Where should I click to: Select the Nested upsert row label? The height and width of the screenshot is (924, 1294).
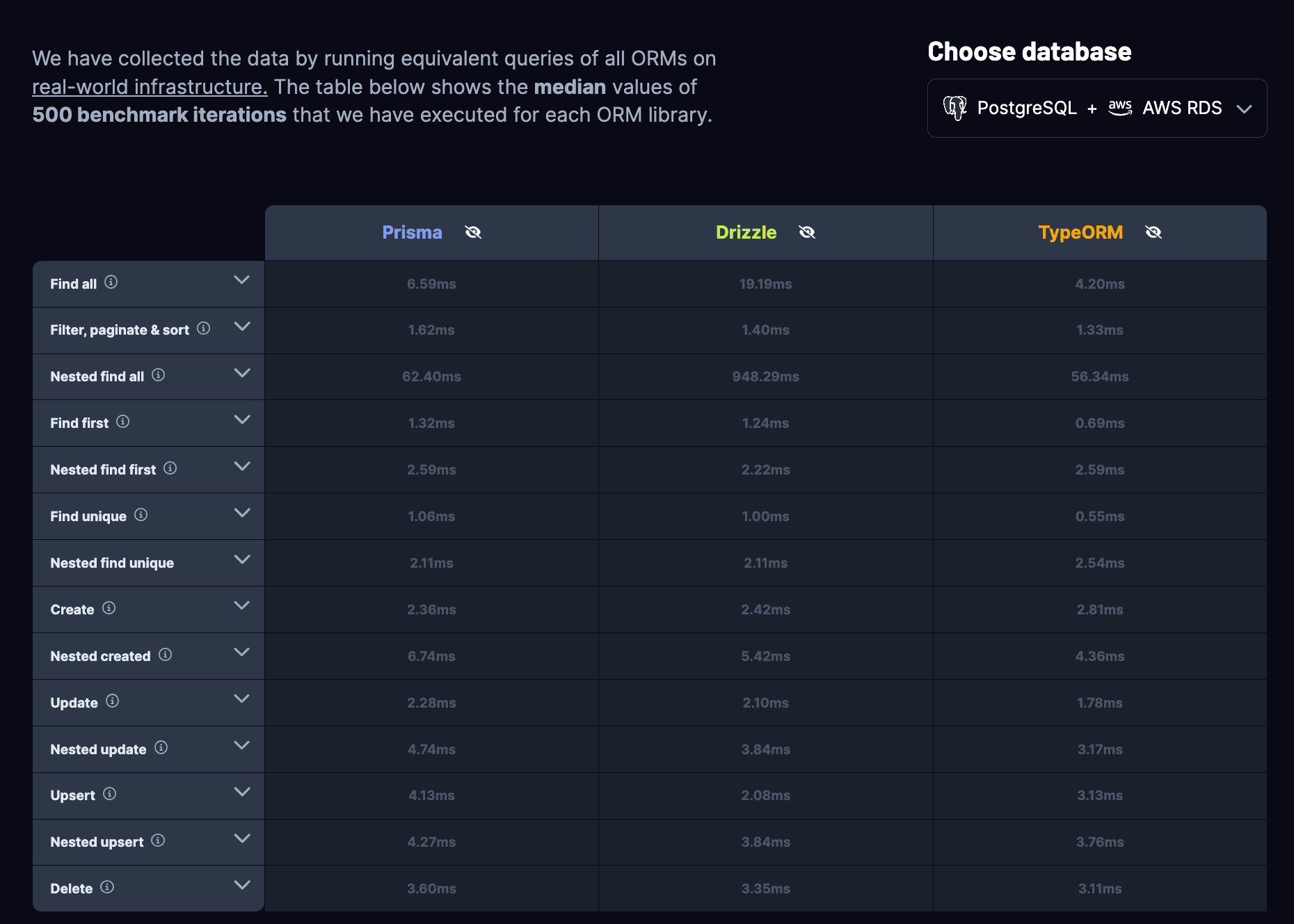(x=97, y=842)
